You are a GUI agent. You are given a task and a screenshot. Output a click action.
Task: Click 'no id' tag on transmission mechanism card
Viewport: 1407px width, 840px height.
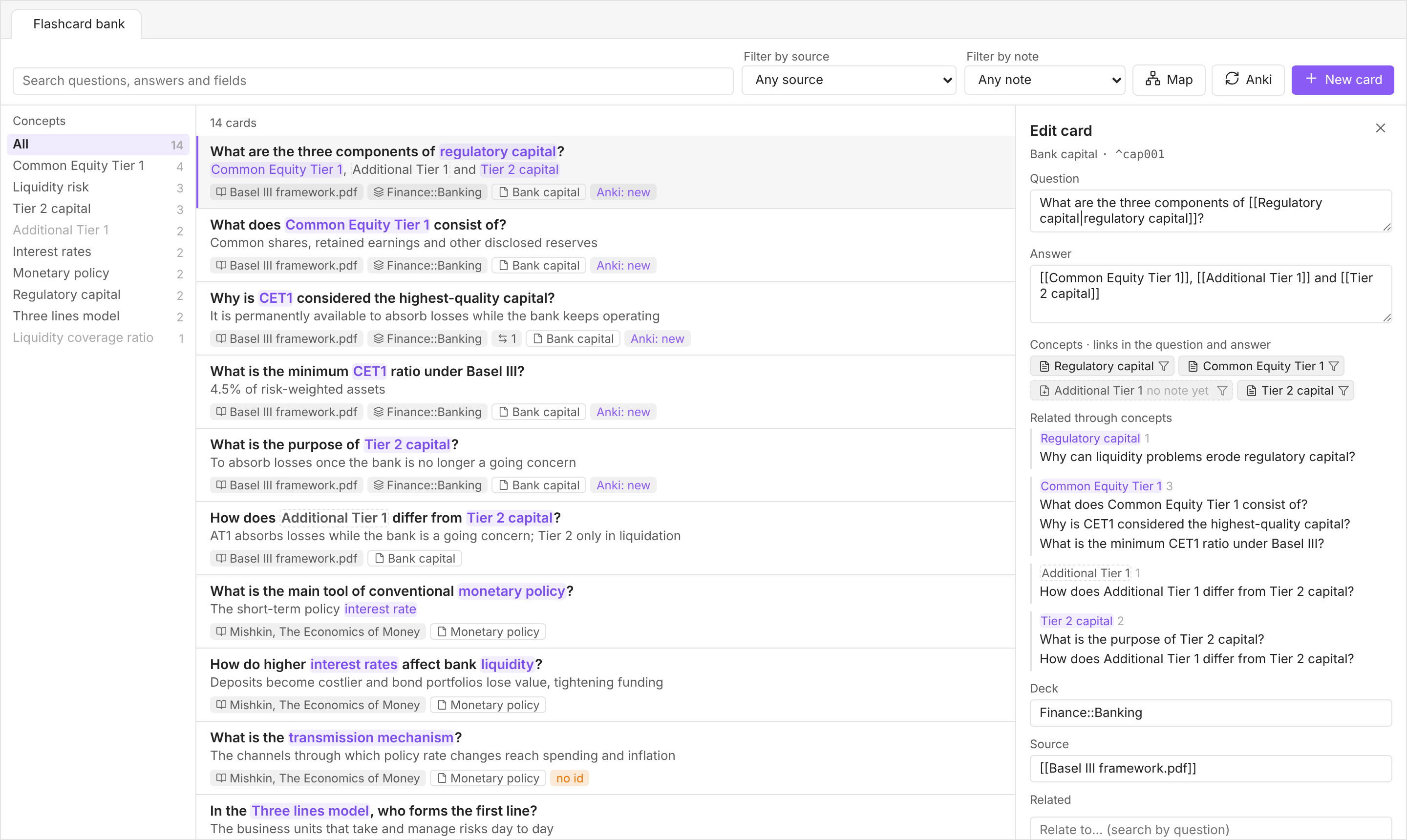[x=569, y=778]
